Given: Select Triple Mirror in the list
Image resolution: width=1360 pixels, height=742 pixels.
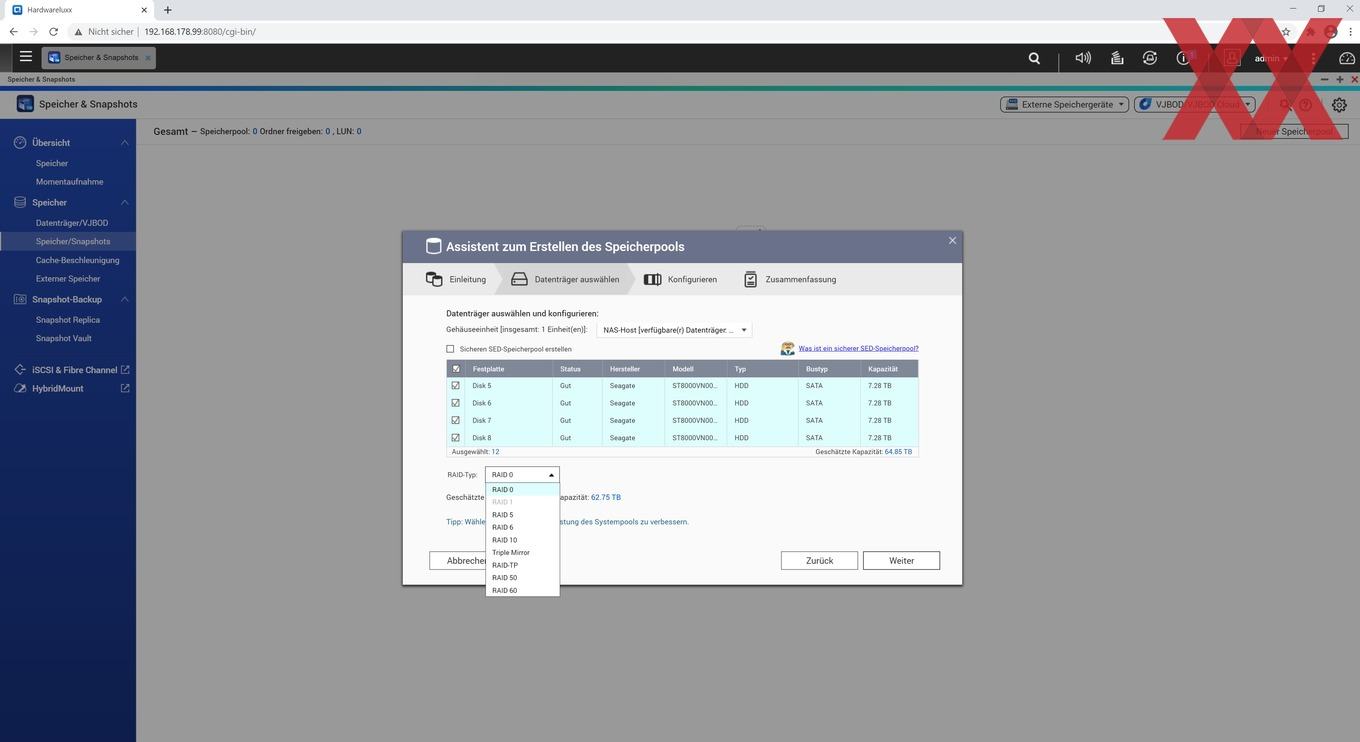Looking at the screenshot, I should pos(522,552).
